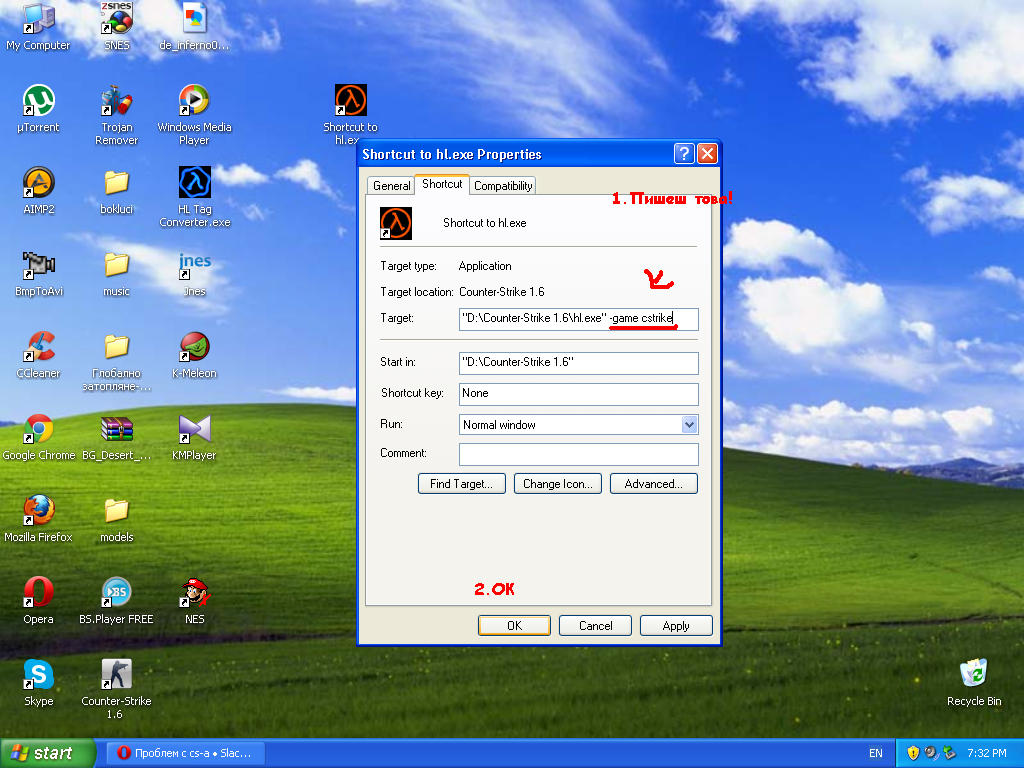Click the Apply button

676,626
